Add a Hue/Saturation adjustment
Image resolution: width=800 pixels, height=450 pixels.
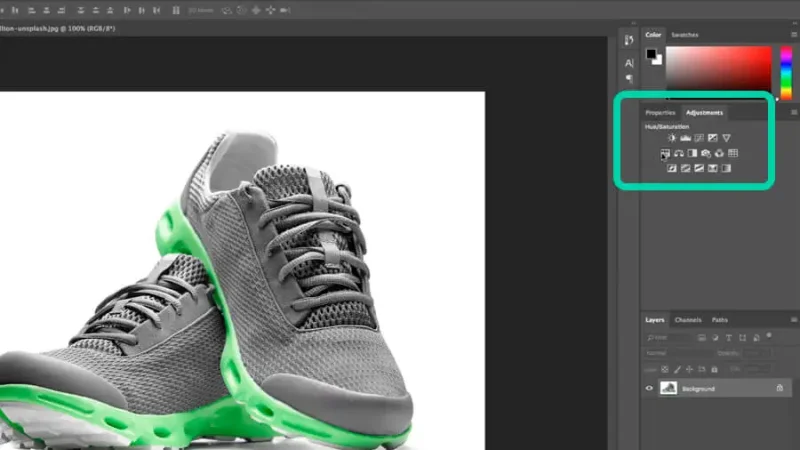point(665,153)
